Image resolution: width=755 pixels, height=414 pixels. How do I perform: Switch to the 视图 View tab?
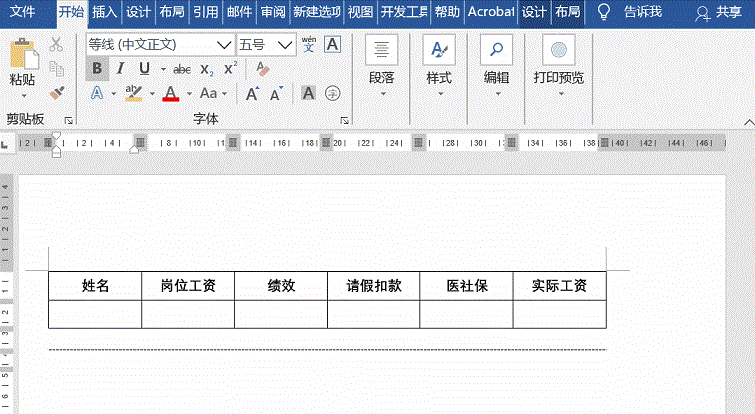coord(361,12)
